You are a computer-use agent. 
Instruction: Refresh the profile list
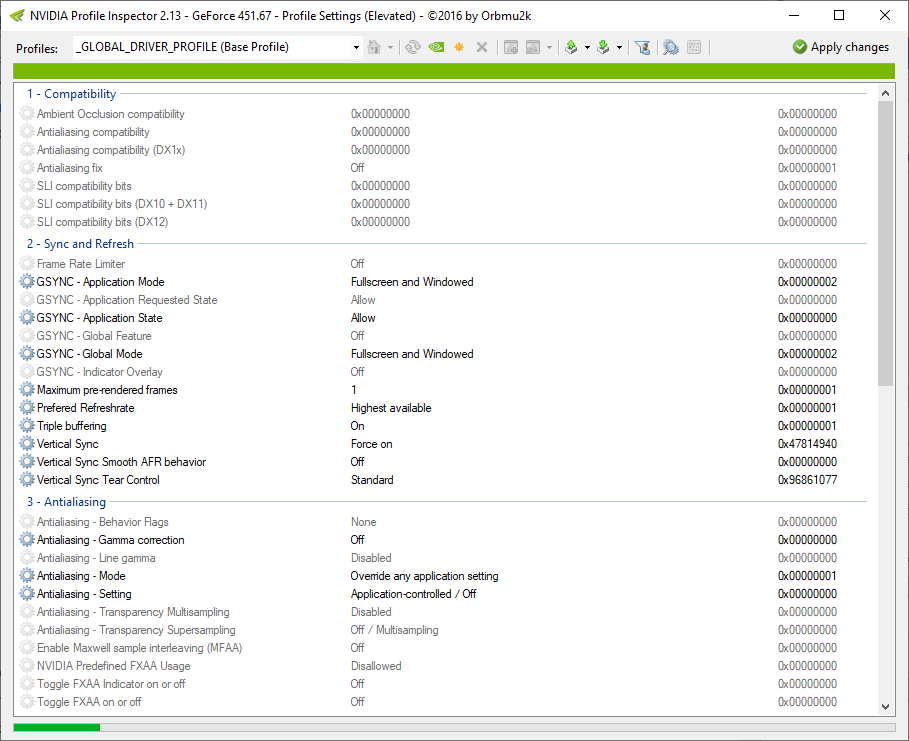coord(412,46)
